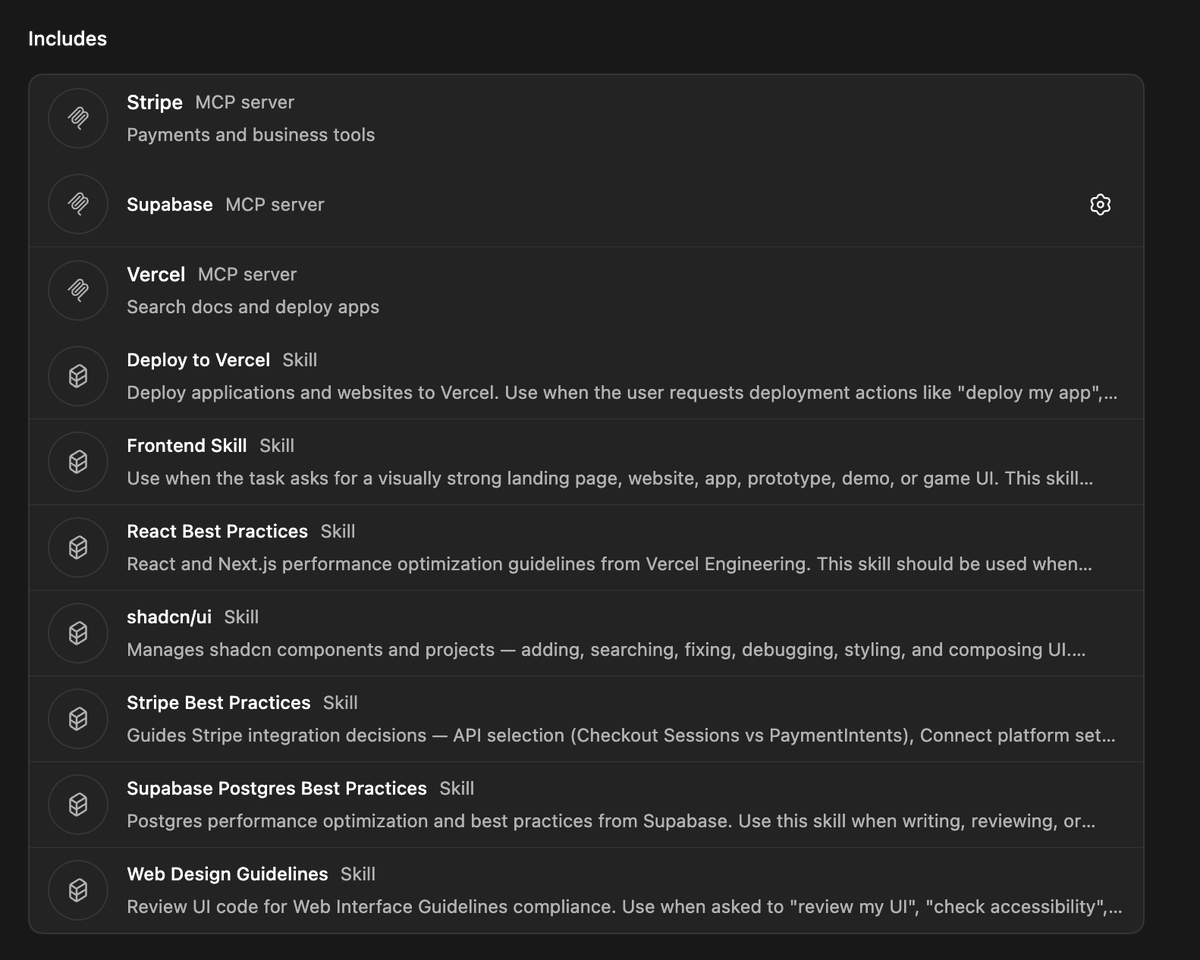
Task: Click description starting "React and Next.js performance"
Action: [609, 564]
